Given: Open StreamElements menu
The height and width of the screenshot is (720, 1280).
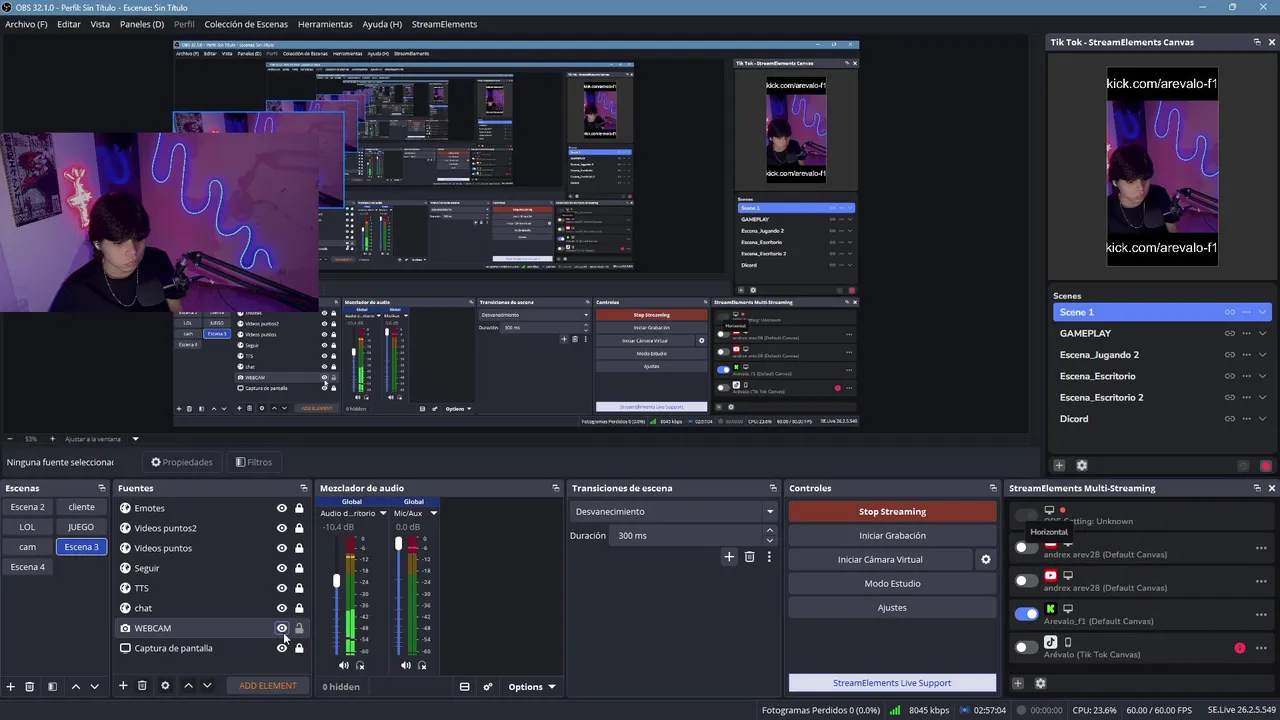Looking at the screenshot, I should tap(444, 24).
